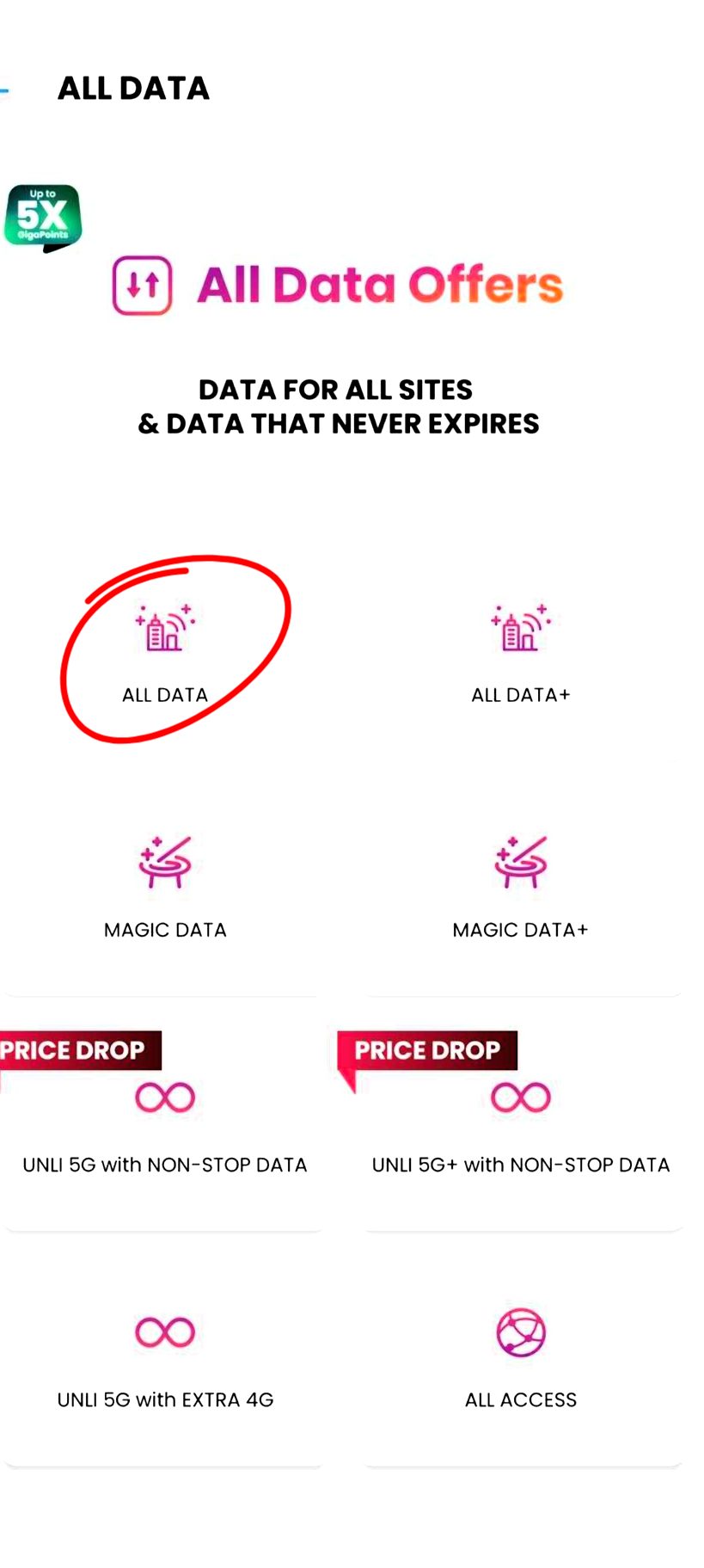
Task: Choose the MAGIC DATA text label
Action: click(x=165, y=930)
